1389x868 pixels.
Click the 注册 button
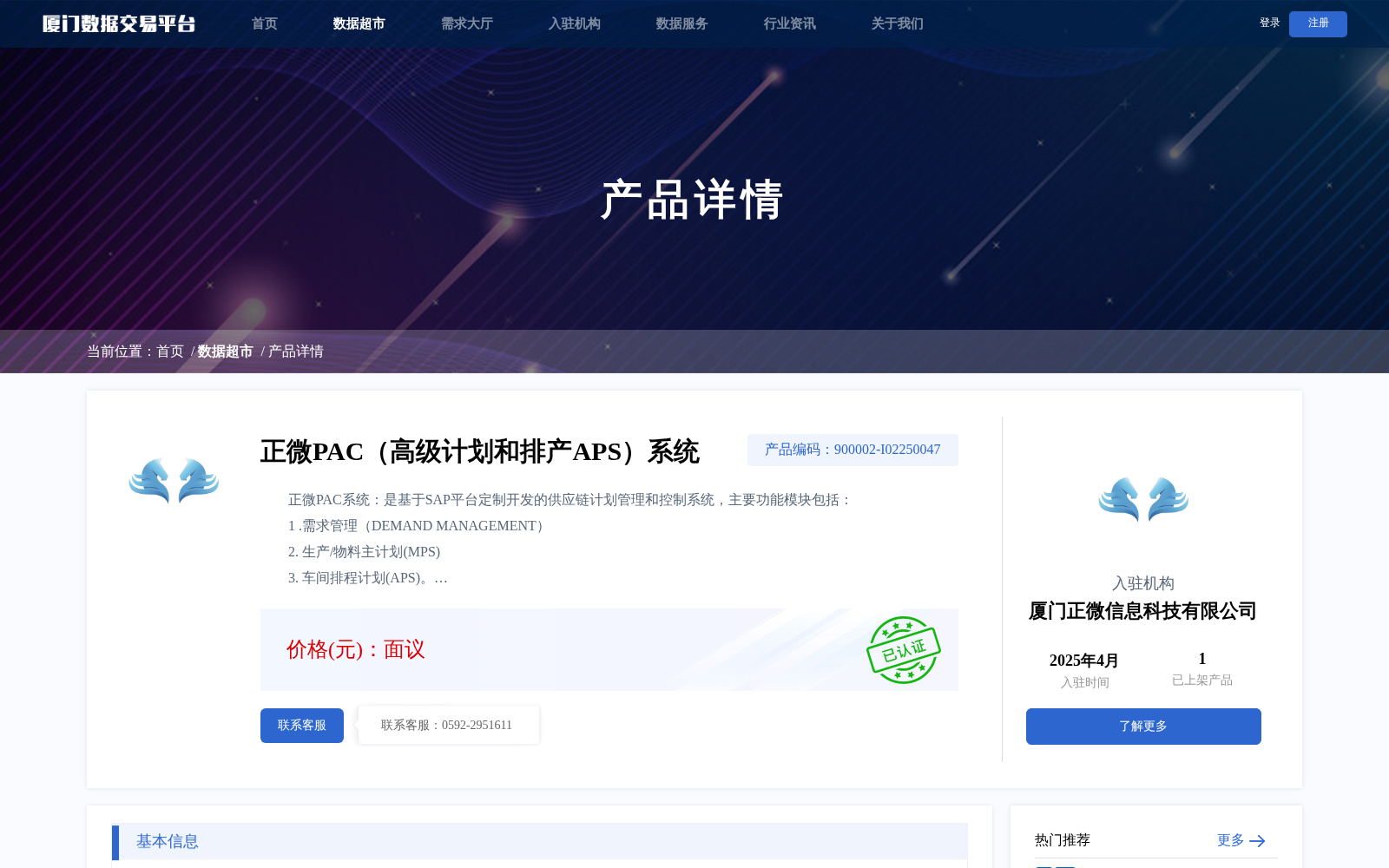click(1318, 23)
